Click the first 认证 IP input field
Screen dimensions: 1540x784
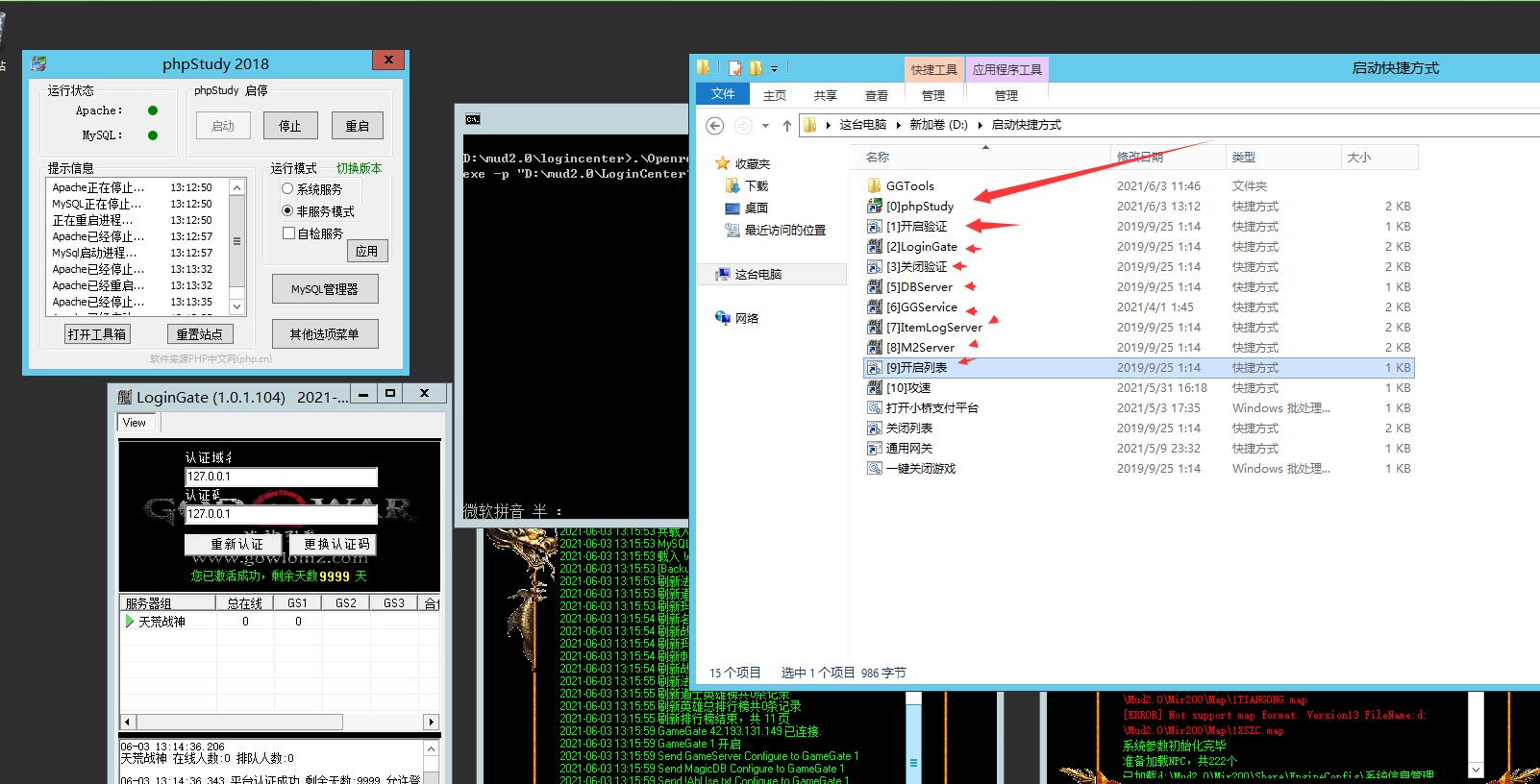pos(281,477)
